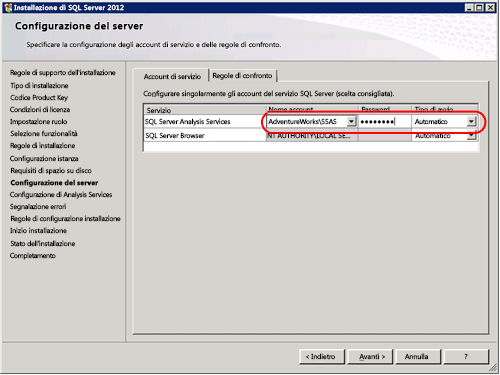
Task: Click the Tipo di avvio column header
Action: pyautogui.click(x=445, y=109)
